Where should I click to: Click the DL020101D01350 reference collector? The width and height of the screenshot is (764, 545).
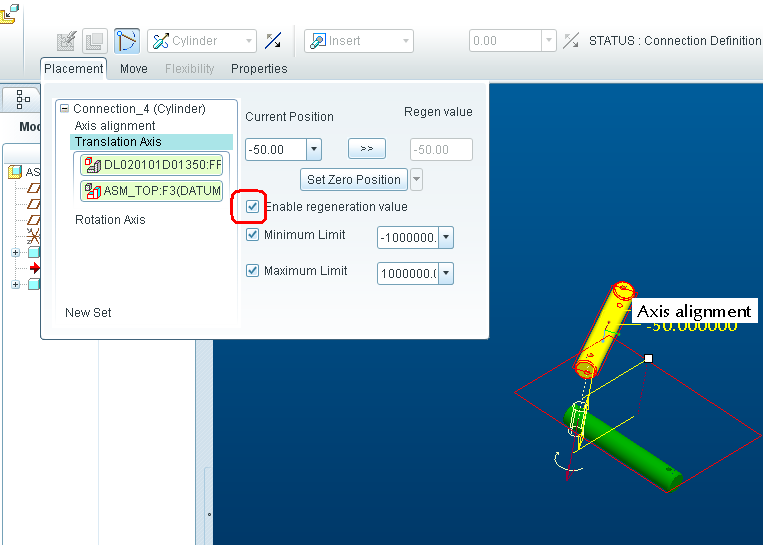152,165
